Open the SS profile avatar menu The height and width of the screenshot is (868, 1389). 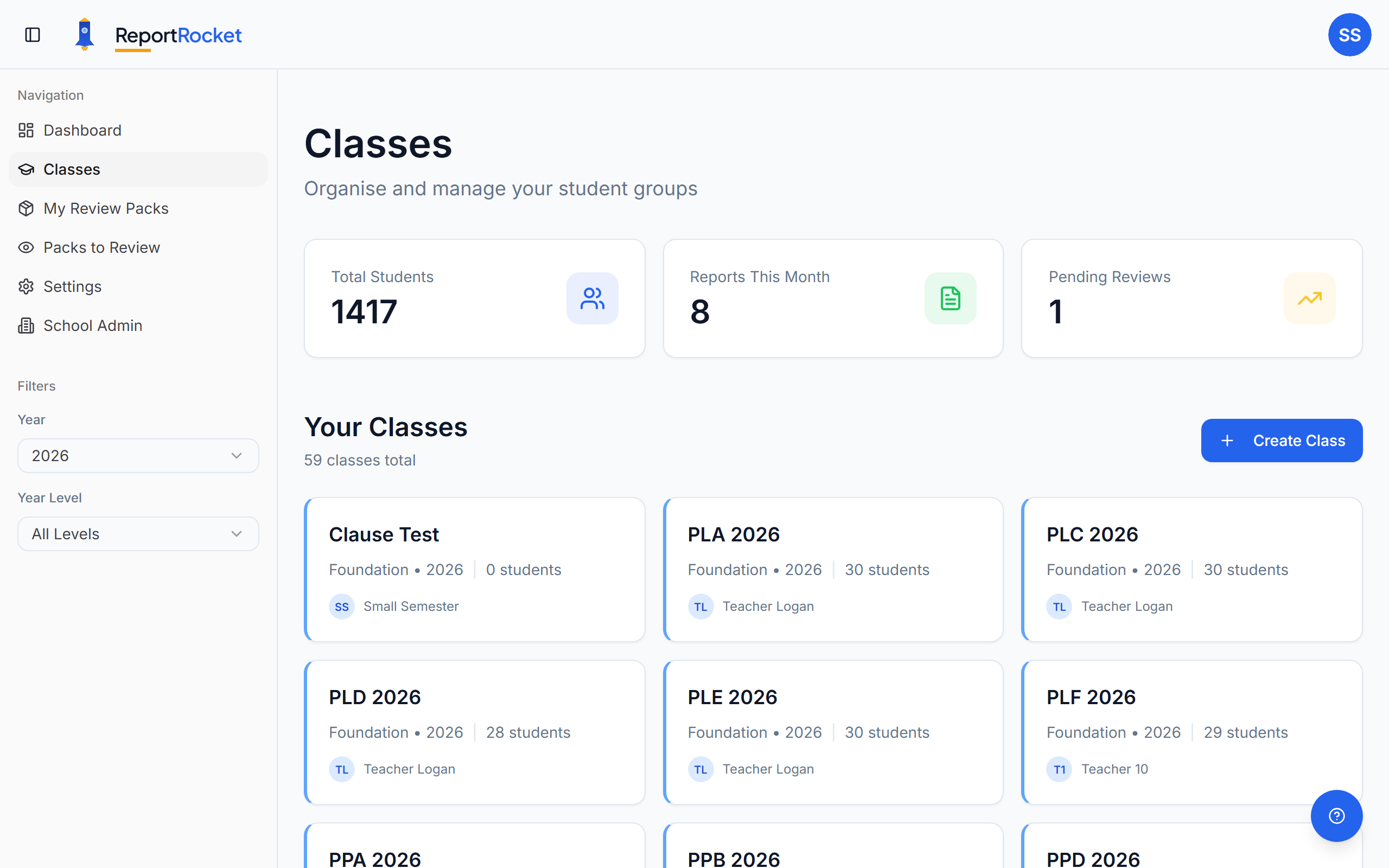pos(1349,34)
